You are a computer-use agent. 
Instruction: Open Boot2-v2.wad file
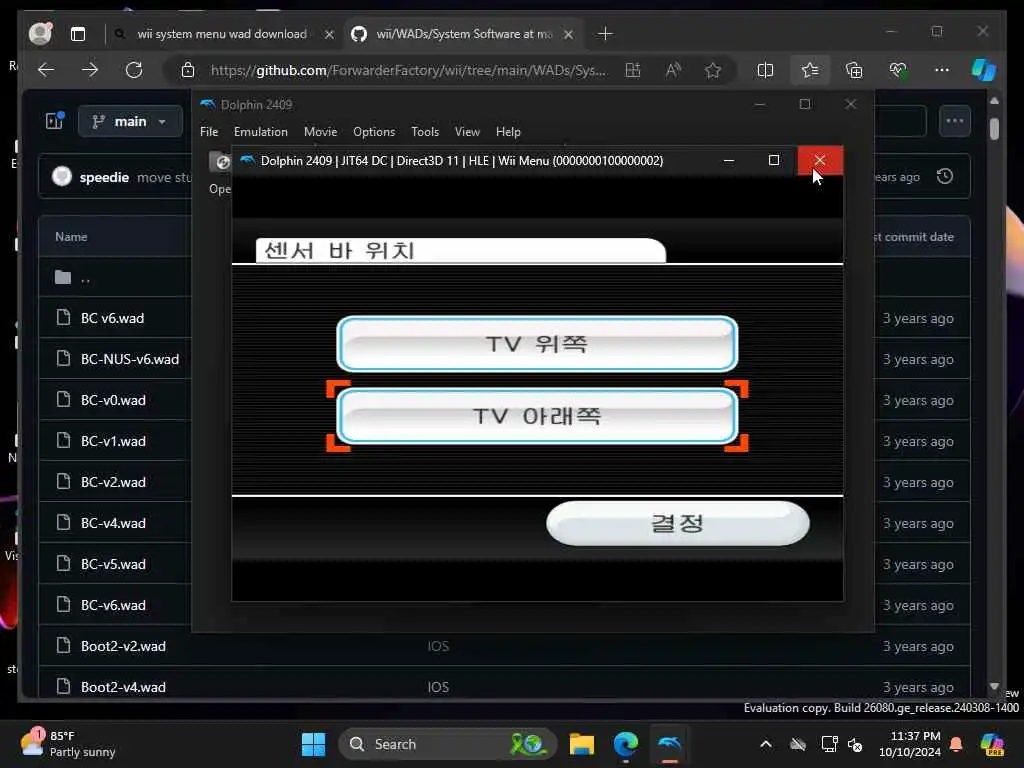[123, 646]
